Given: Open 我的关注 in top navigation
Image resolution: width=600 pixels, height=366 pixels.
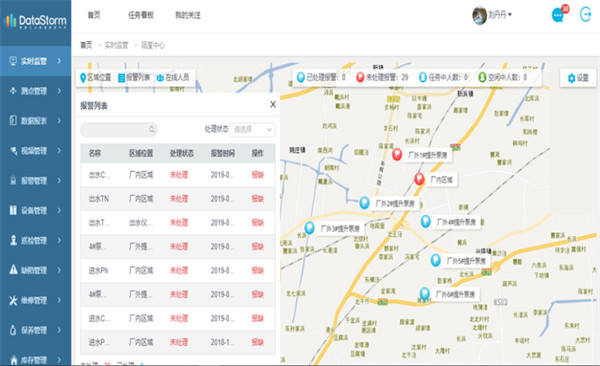Looking at the screenshot, I should coord(188,15).
